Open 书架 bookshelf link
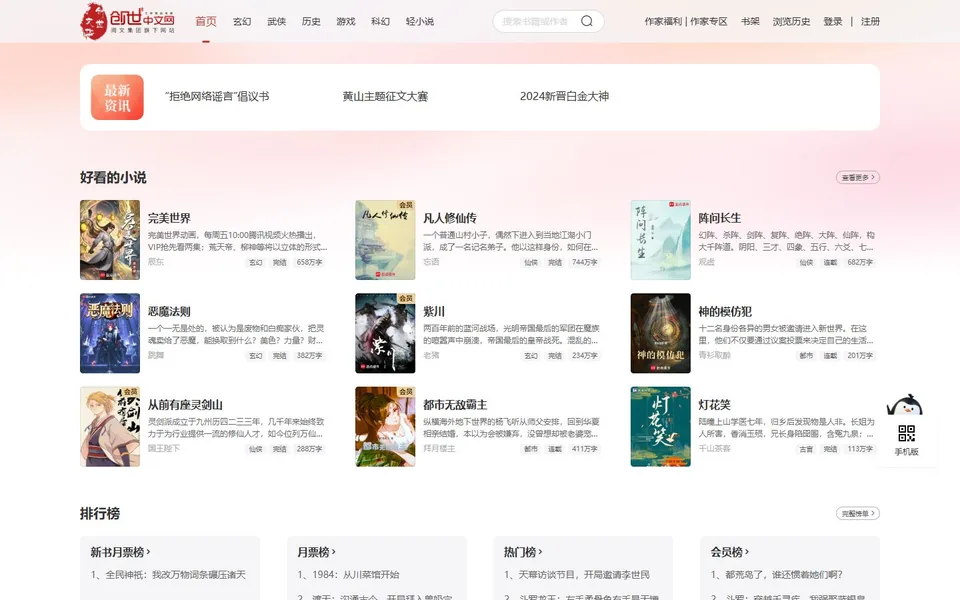Image resolution: width=960 pixels, height=600 pixels. click(750, 21)
